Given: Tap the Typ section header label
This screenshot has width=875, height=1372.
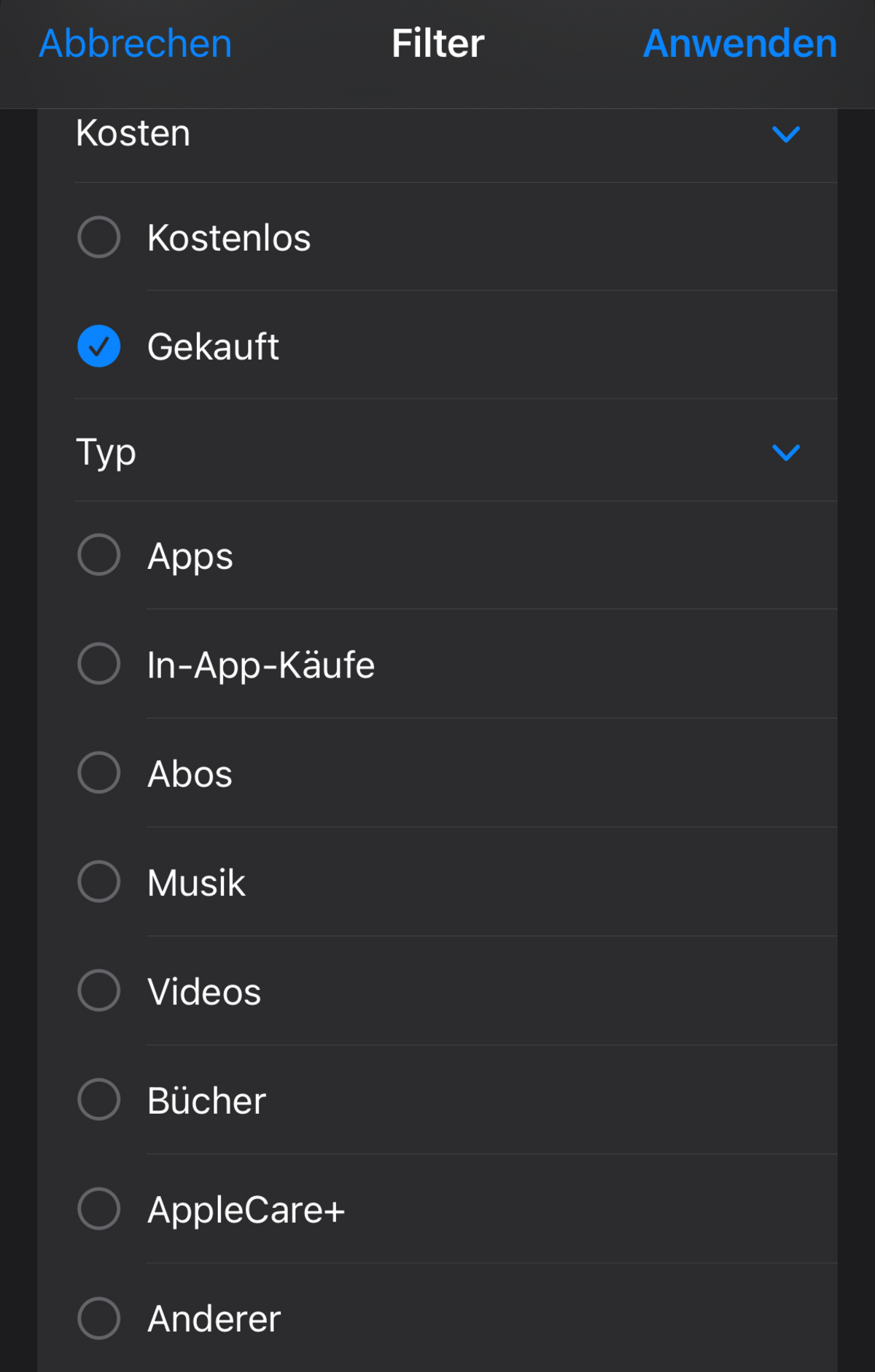Looking at the screenshot, I should pos(106,453).
